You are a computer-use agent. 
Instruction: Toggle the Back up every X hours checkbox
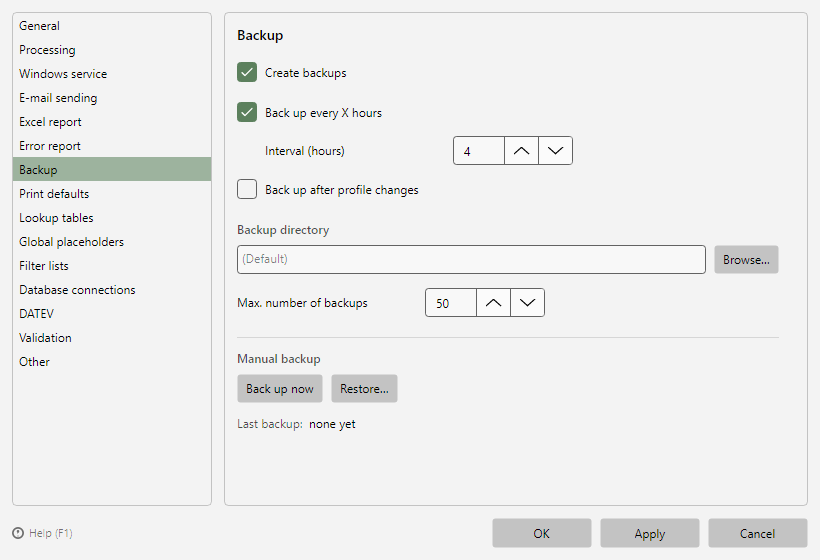[x=247, y=112]
